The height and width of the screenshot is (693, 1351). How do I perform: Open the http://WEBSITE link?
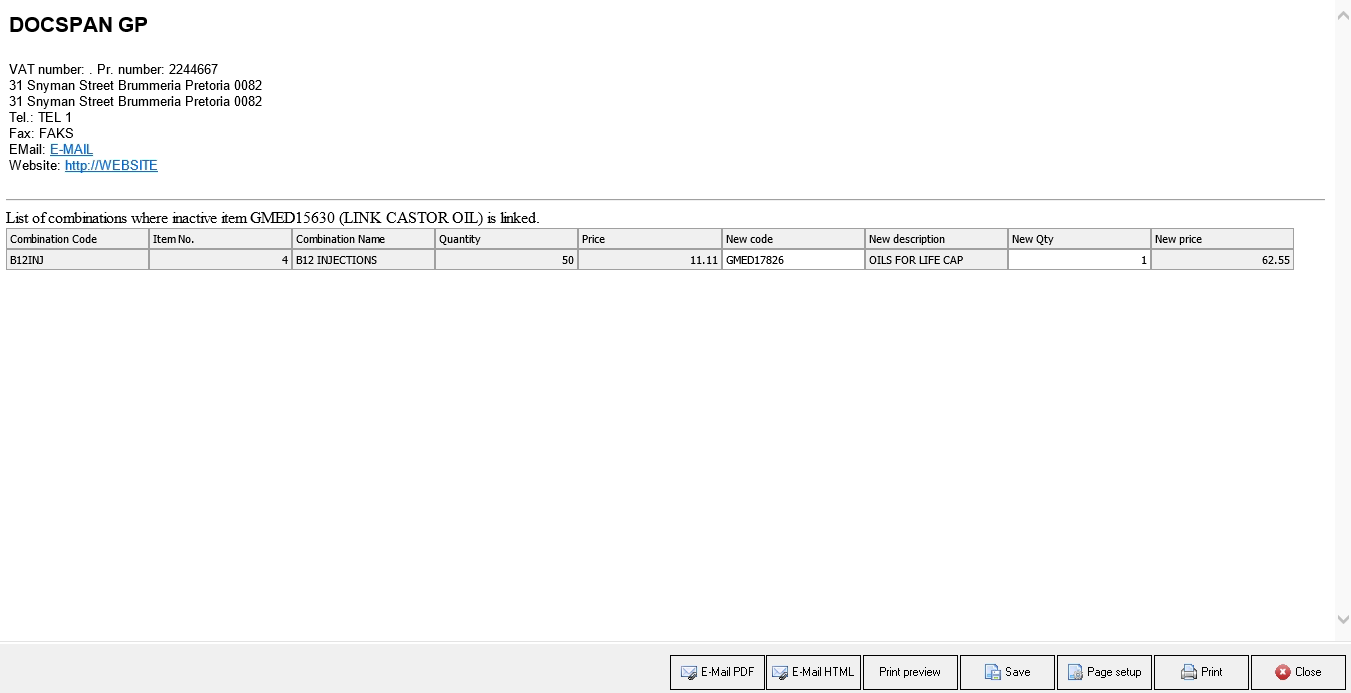[x=111, y=165]
